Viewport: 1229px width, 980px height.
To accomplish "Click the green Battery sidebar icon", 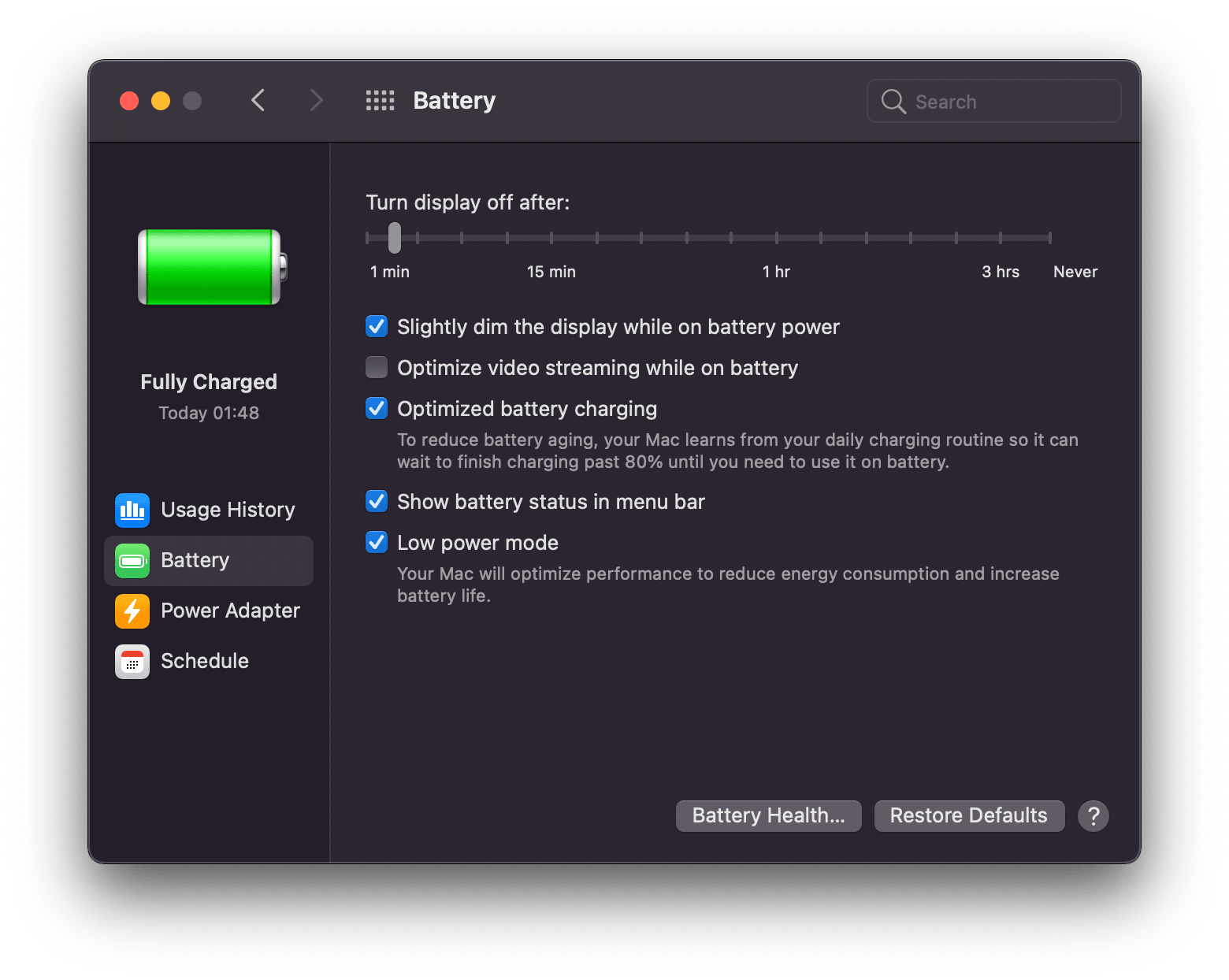I will click(x=132, y=560).
